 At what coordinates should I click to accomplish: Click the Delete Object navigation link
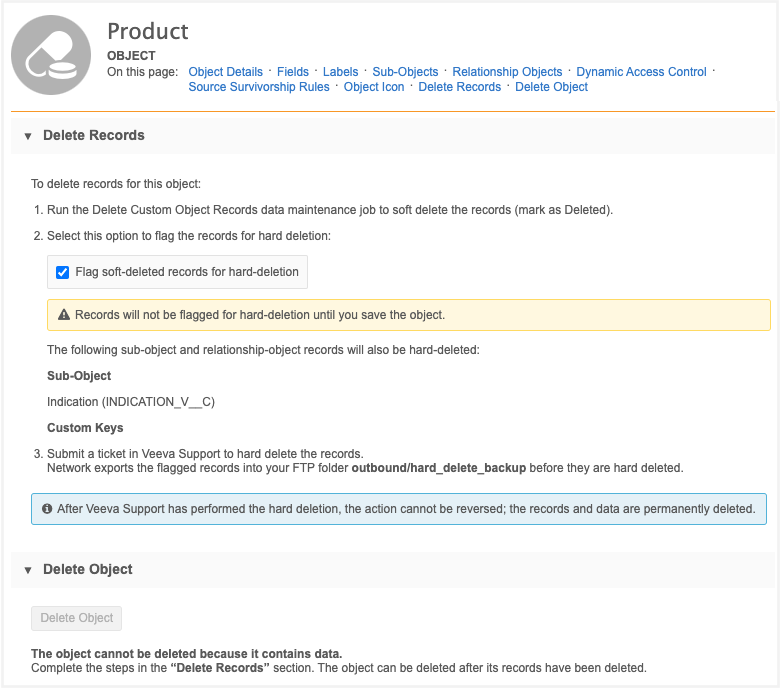[x=551, y=87]
